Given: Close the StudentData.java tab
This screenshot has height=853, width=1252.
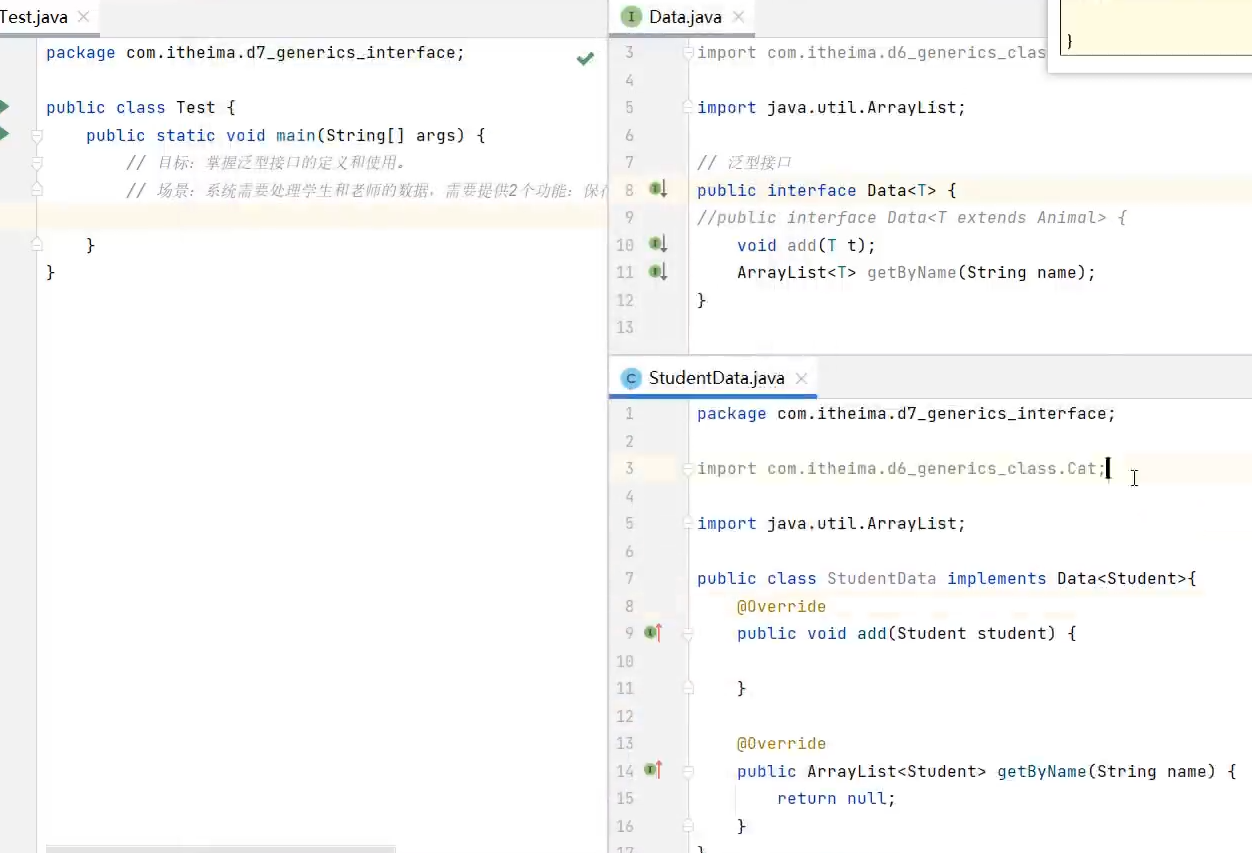Looking at the screenshot, I should [801, 378].
